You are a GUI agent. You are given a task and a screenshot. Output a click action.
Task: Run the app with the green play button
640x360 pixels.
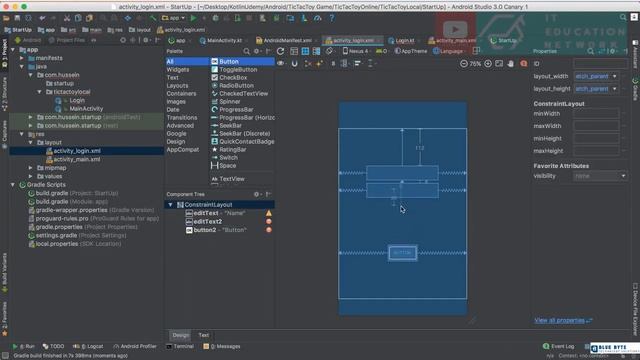coord(193,18)
